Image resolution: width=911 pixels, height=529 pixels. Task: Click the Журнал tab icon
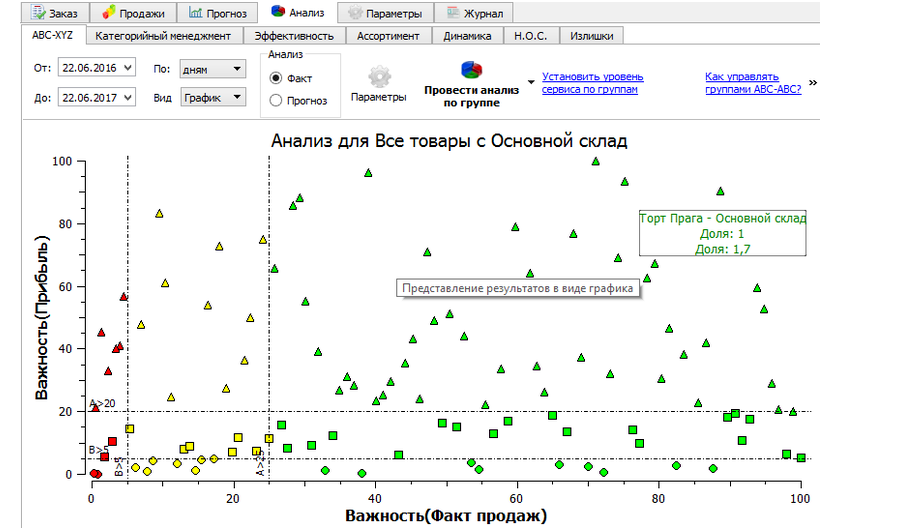pyautogui.click(x=453, y=12)
